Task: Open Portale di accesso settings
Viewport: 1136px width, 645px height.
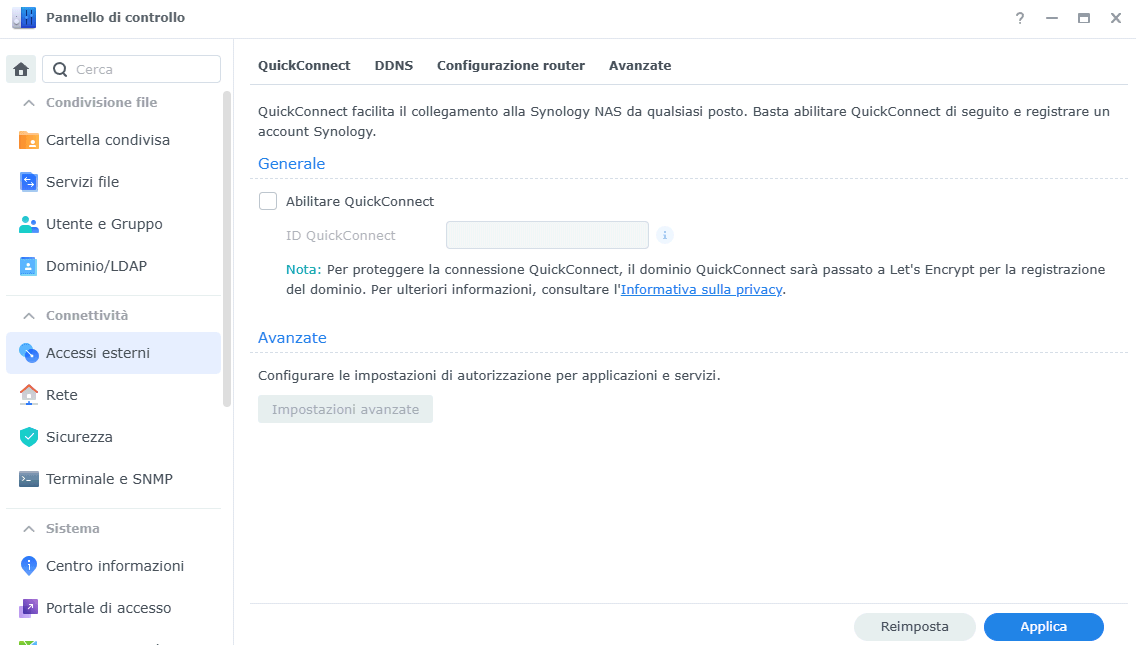Action: 113,608
